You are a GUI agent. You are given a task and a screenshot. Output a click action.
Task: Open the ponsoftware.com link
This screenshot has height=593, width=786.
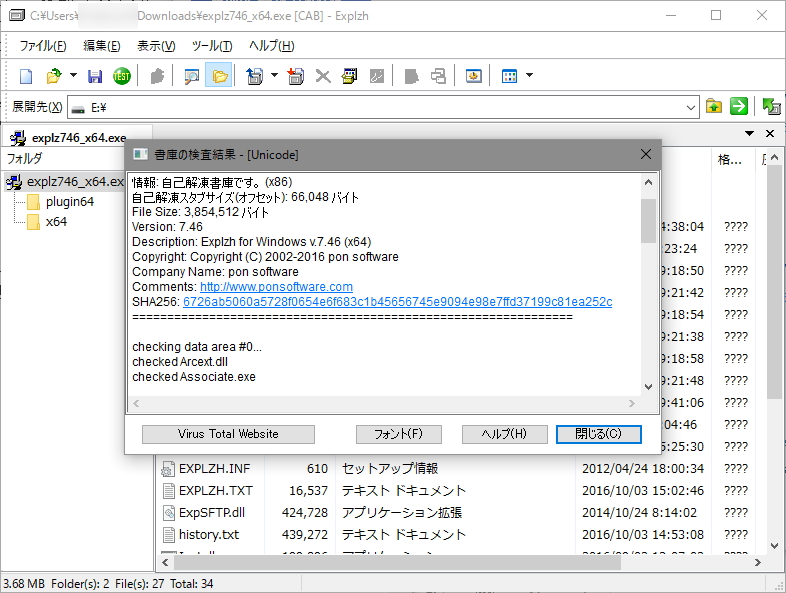(276, 287)
